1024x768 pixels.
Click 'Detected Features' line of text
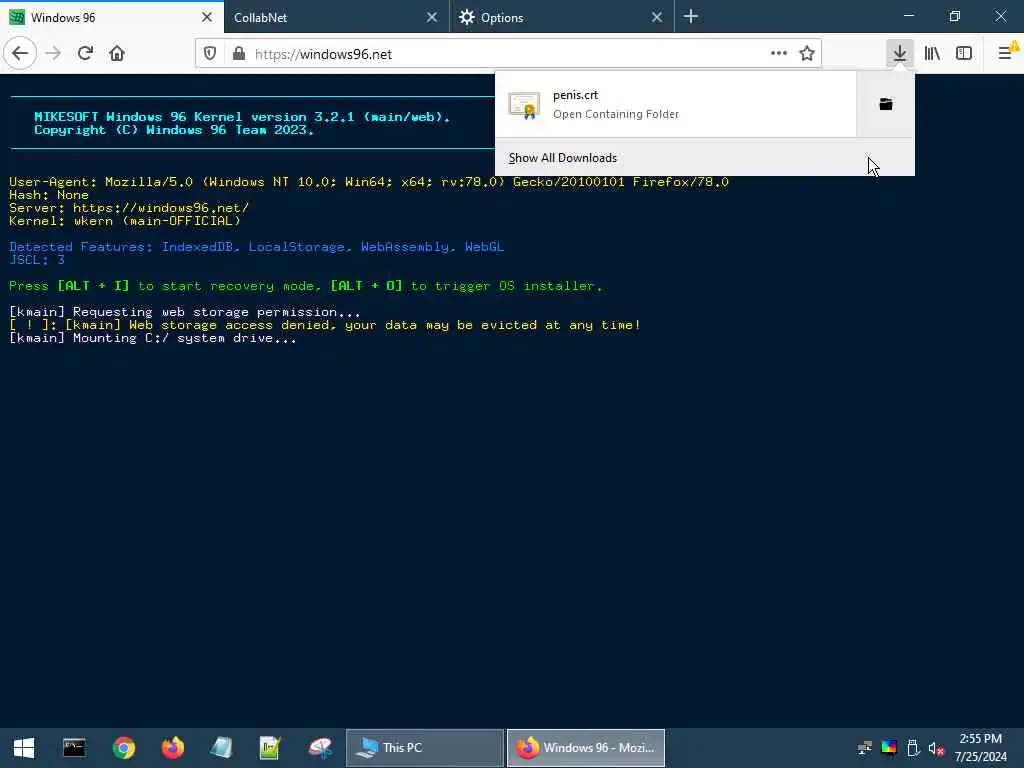[x=257, y=247]
